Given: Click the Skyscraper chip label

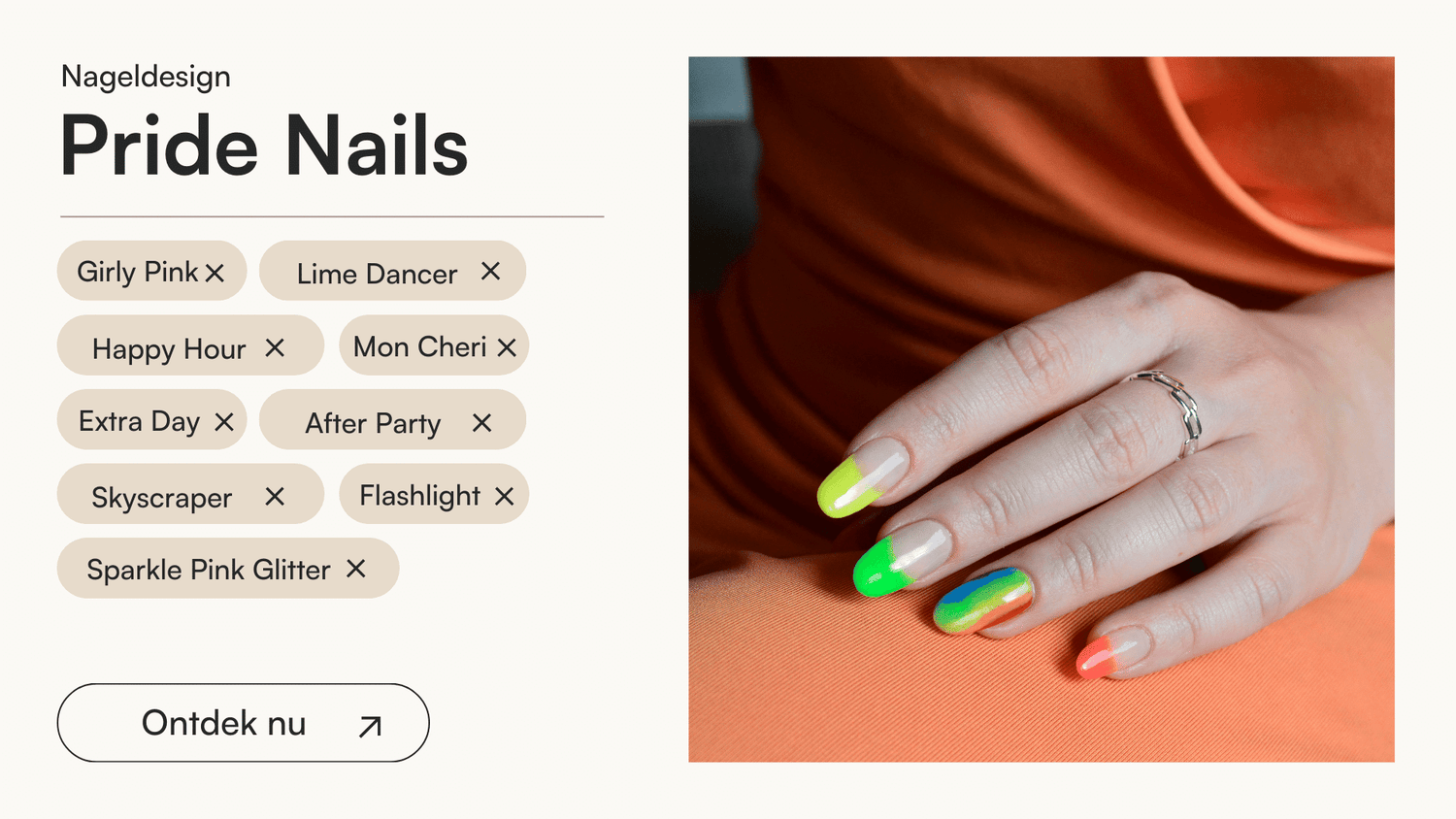Looking at the screenshot, I should point(161,498).
